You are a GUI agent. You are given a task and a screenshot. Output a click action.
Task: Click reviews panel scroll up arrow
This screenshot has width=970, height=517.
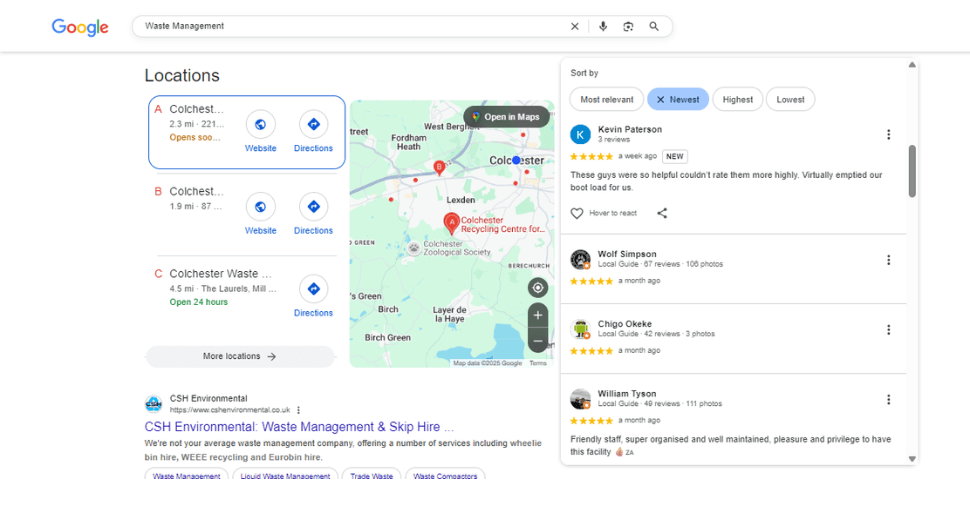tap(912, 64)
